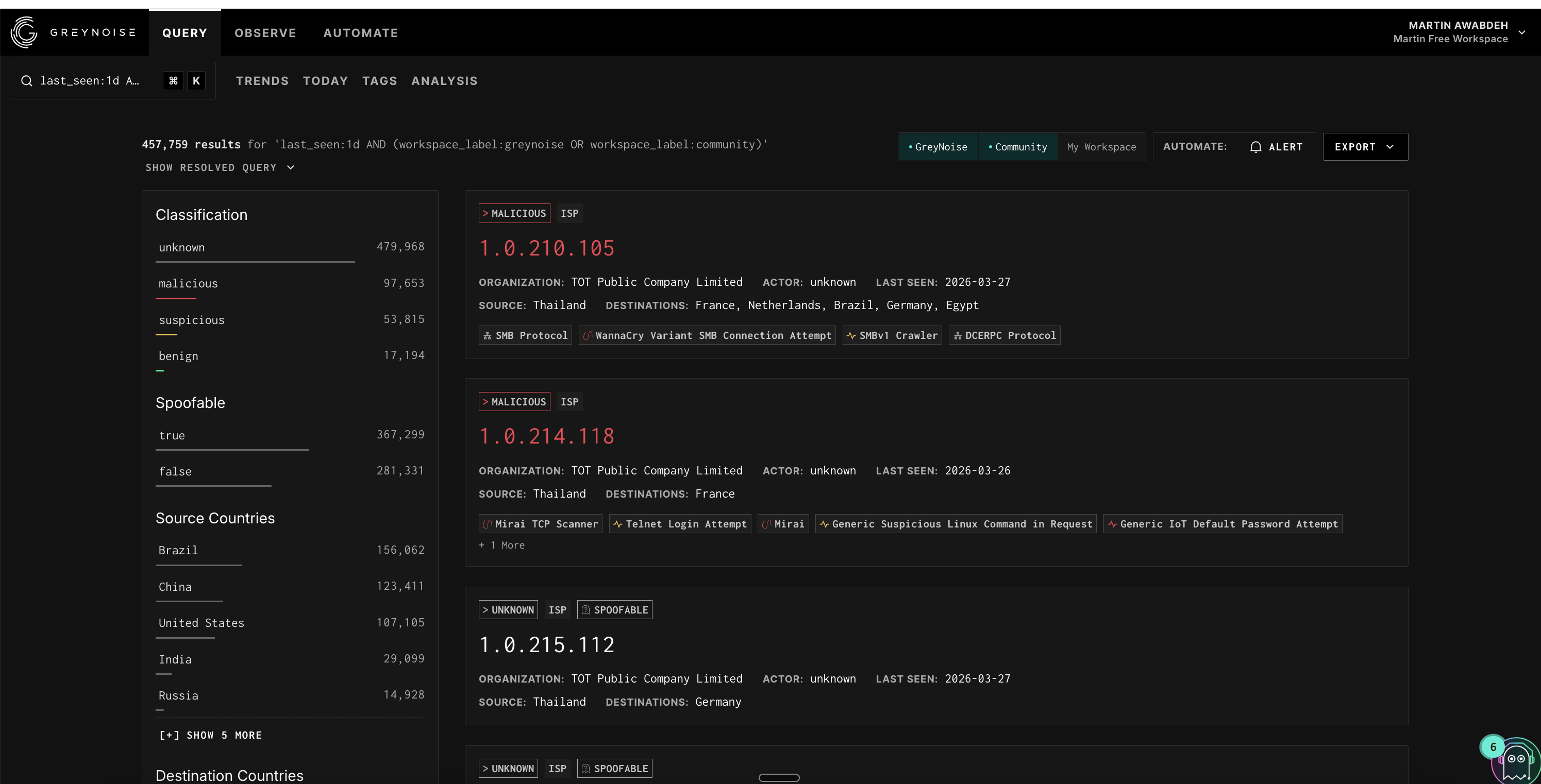Click Generic IoT Default Password Attempt tag
1541x784 pixels.
(x=1222, y=524)
